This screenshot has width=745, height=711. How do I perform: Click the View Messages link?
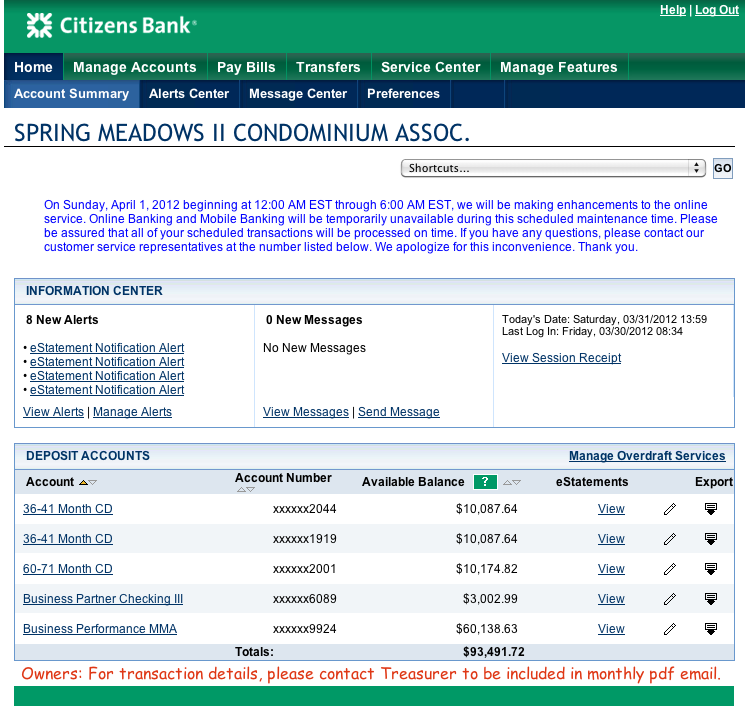pyautogui.click(x=306, y=412)
